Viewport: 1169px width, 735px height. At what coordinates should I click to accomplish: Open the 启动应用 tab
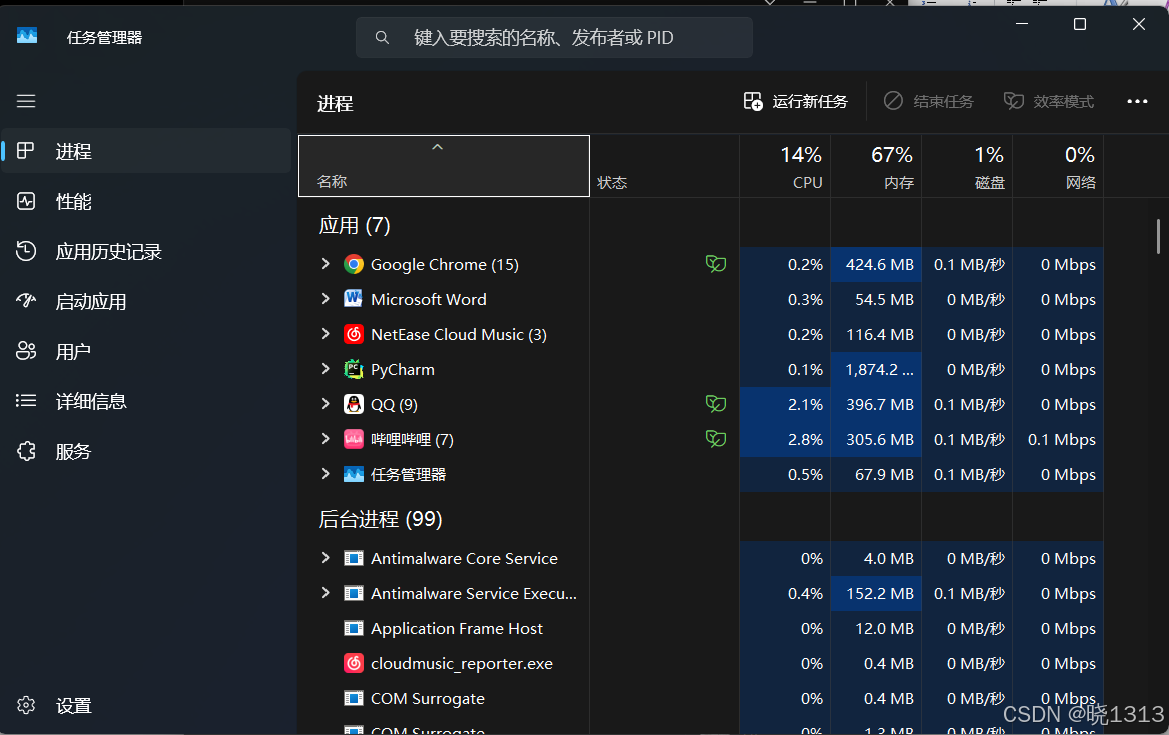coord(147,301)
